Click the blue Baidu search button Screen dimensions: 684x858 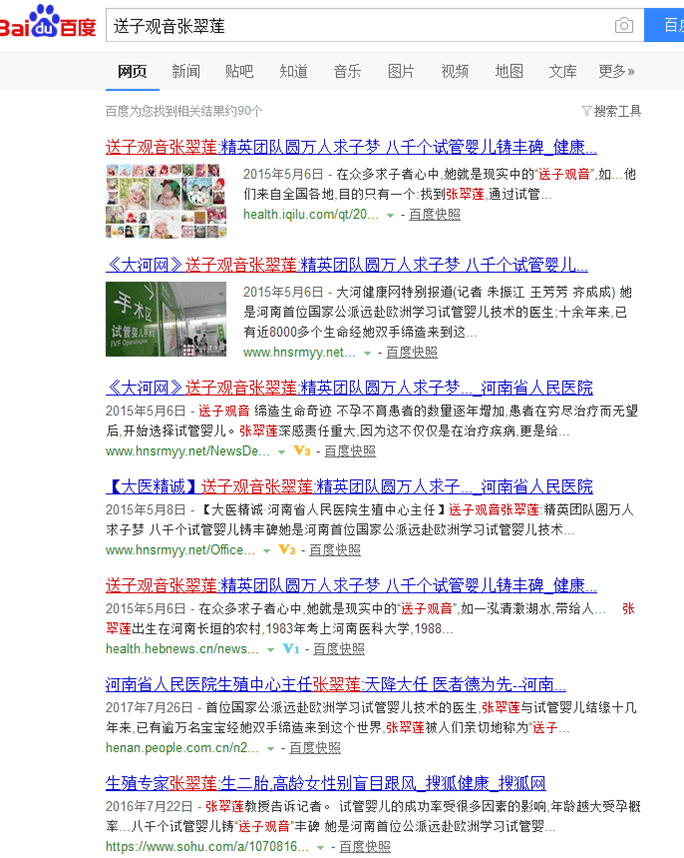pyautogui.click(x=664, y=25)
